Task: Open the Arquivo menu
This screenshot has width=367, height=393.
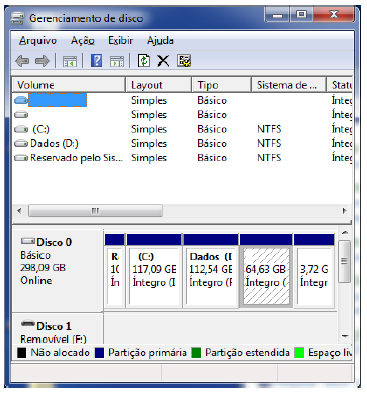Action: (x=38, y=41)
